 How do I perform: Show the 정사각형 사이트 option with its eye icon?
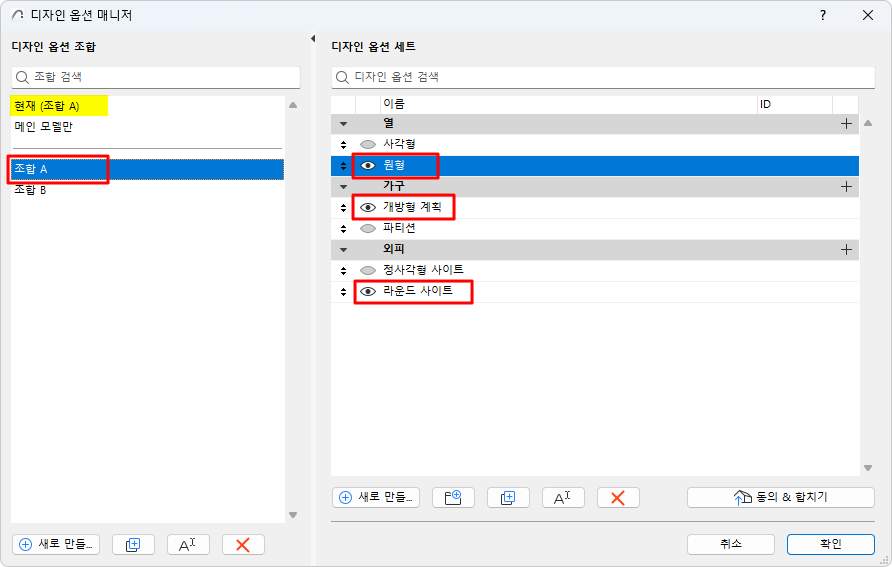(x=368, y=270)
